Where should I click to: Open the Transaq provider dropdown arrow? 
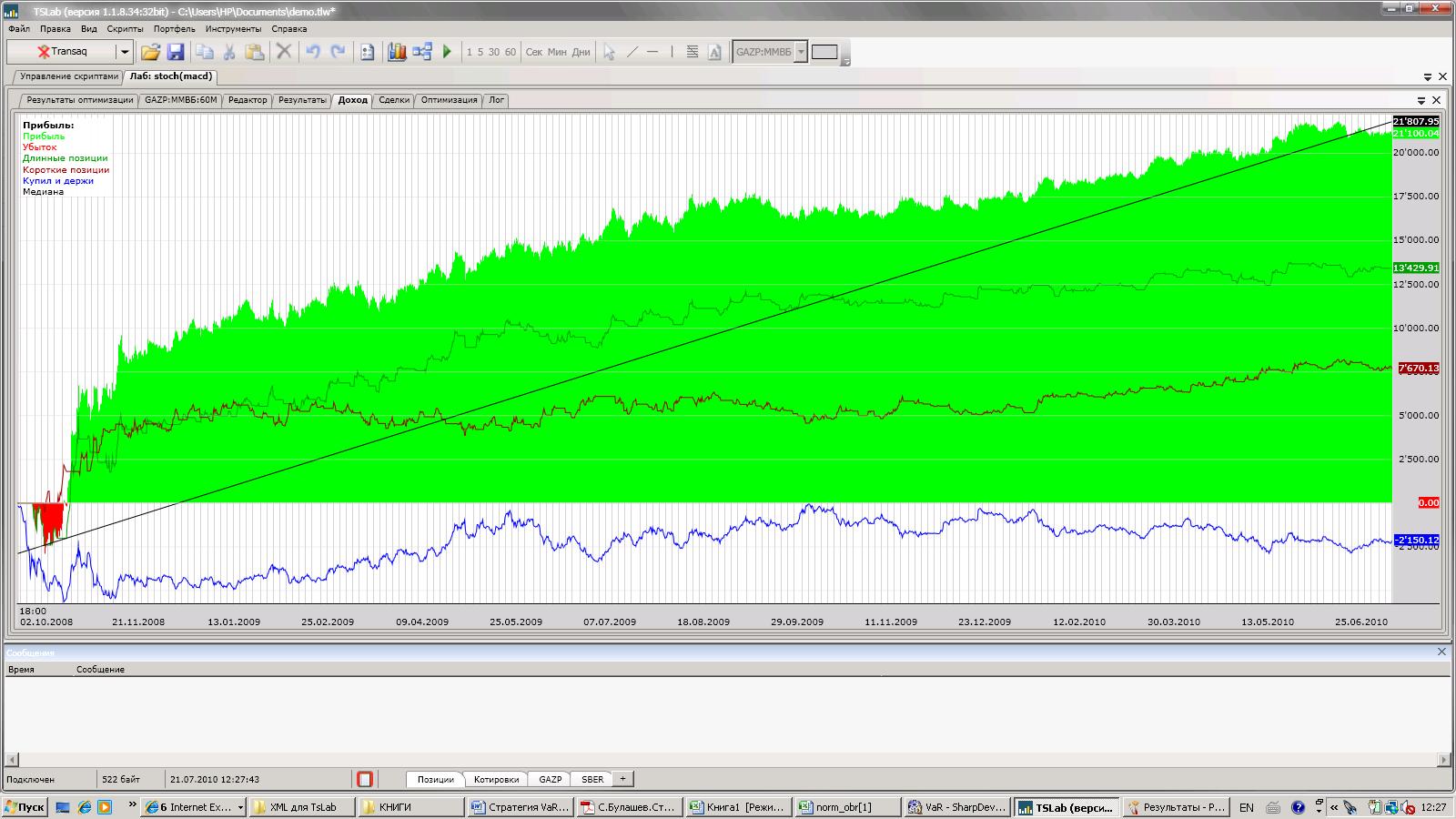[125, 52]
